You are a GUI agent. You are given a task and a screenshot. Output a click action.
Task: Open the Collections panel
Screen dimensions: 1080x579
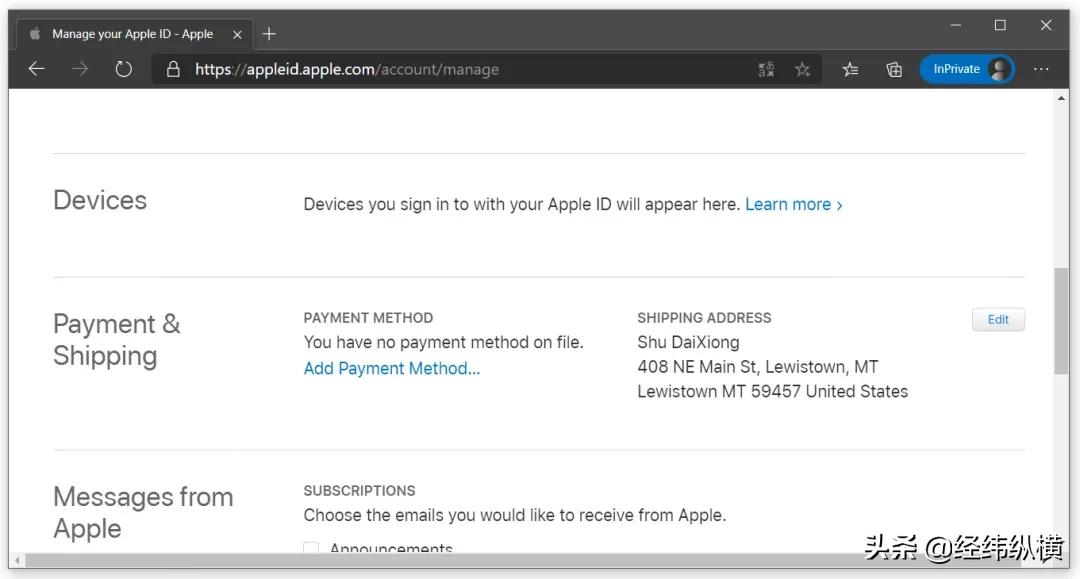893,69
